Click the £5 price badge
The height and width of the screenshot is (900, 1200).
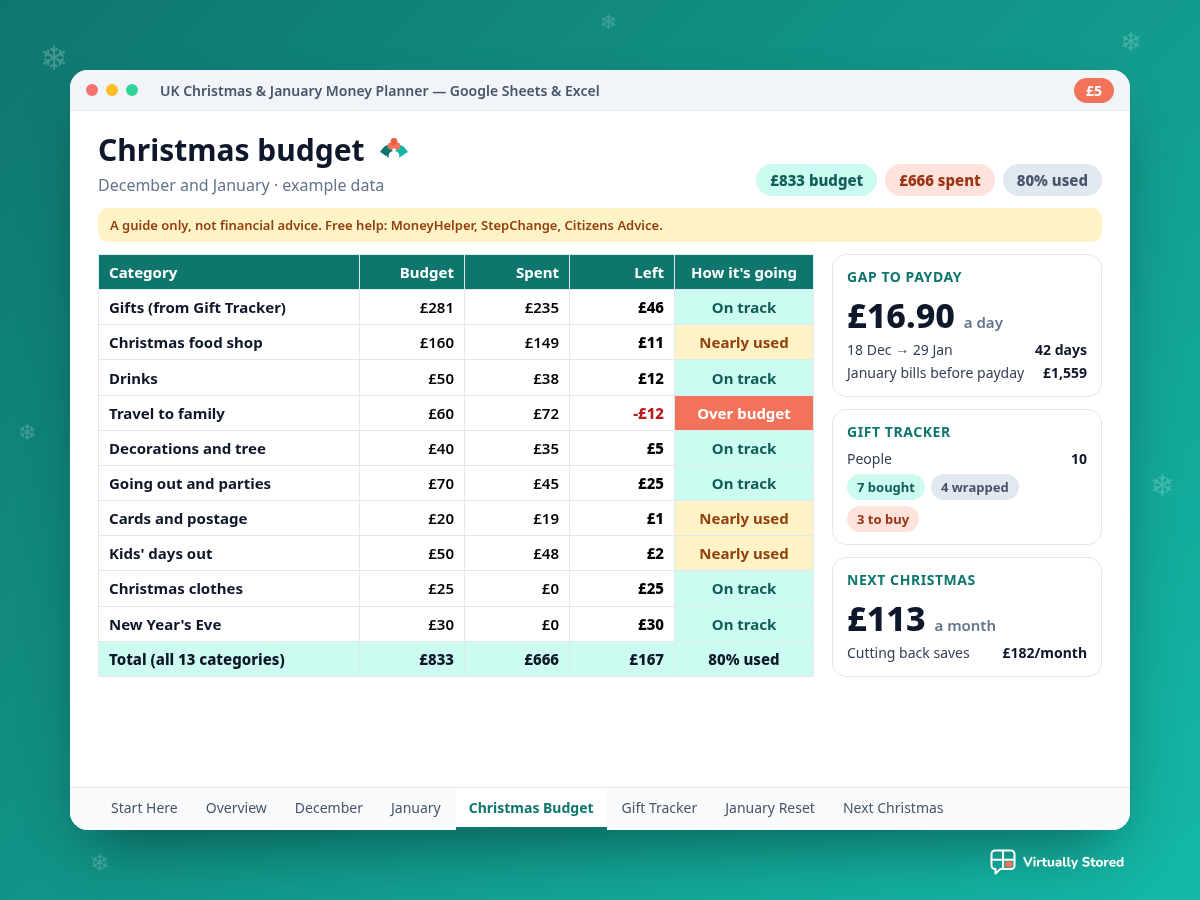tap(1094, 91)
